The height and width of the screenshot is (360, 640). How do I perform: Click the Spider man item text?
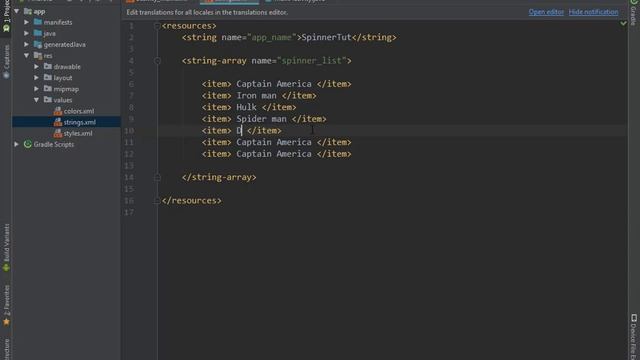pyautogui.click(x=261, y=119)
